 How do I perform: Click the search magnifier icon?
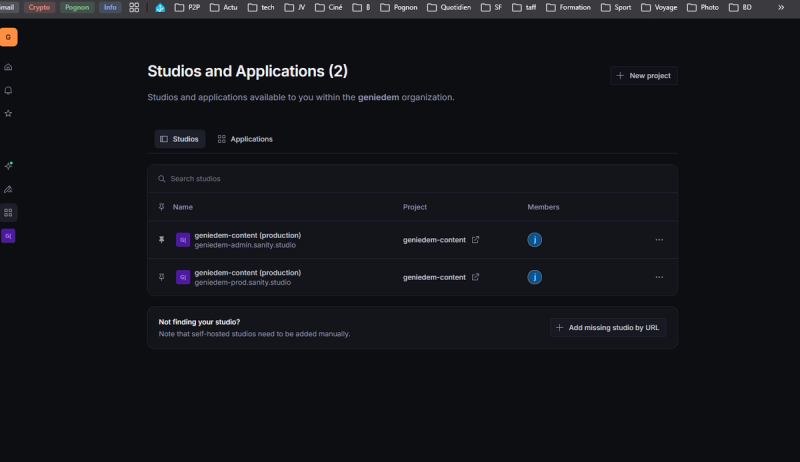[162, 178]
